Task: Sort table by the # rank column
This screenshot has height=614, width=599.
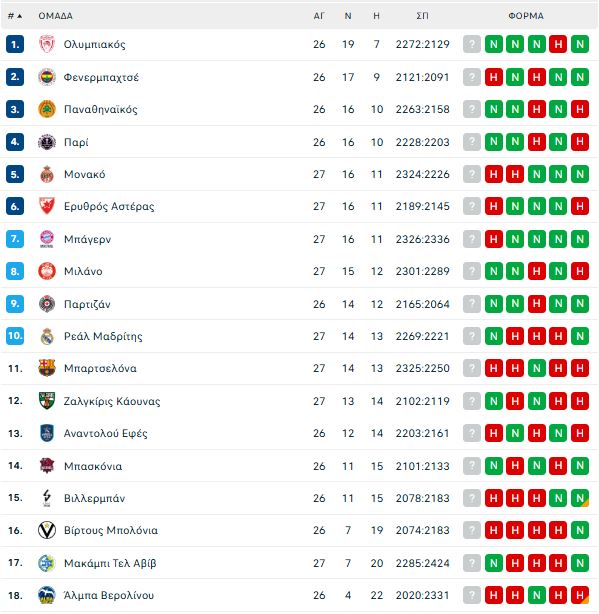Action: (x=15, y=16)
